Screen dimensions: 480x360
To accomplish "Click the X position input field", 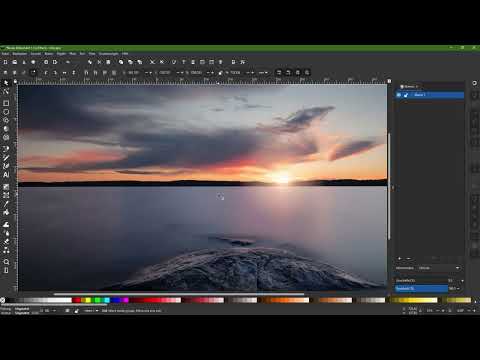I will (134, 72).
